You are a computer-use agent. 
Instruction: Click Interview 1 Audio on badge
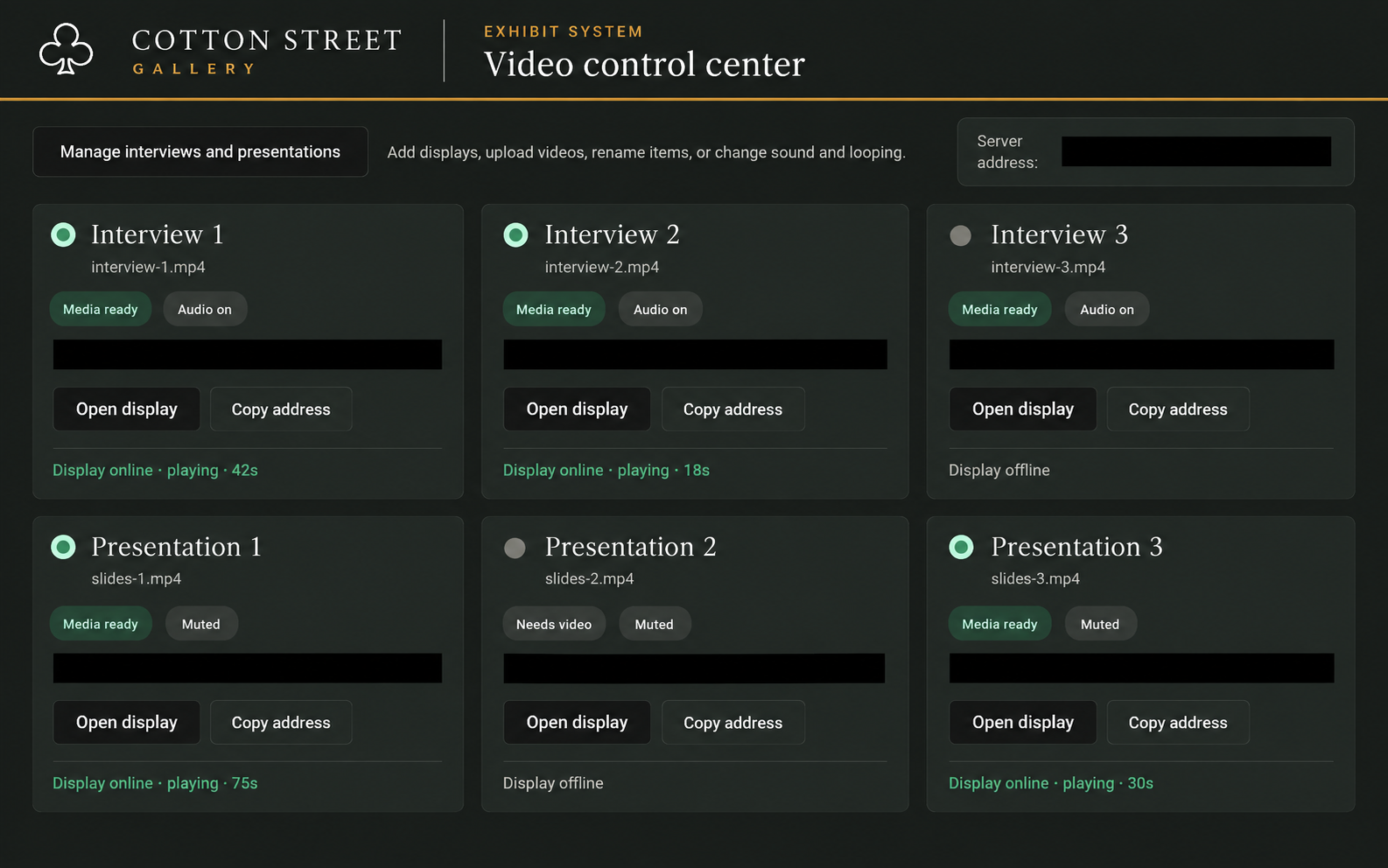(x=205, y=309)
